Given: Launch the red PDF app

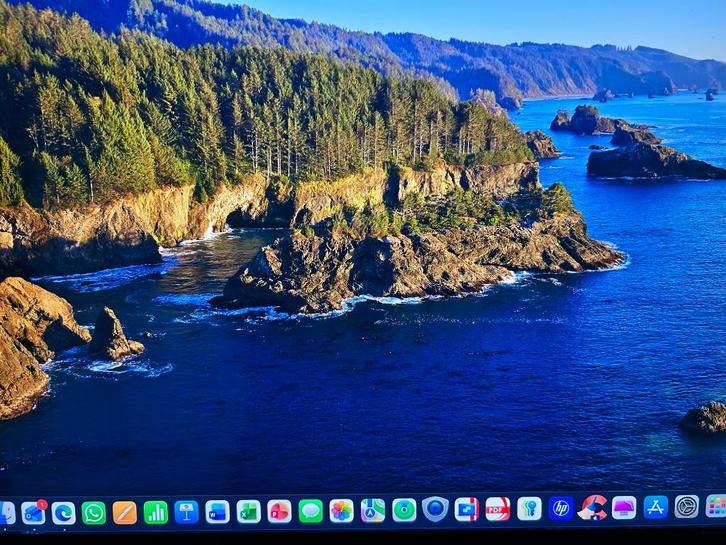Looking at the screenshot, I should (498, 509).
